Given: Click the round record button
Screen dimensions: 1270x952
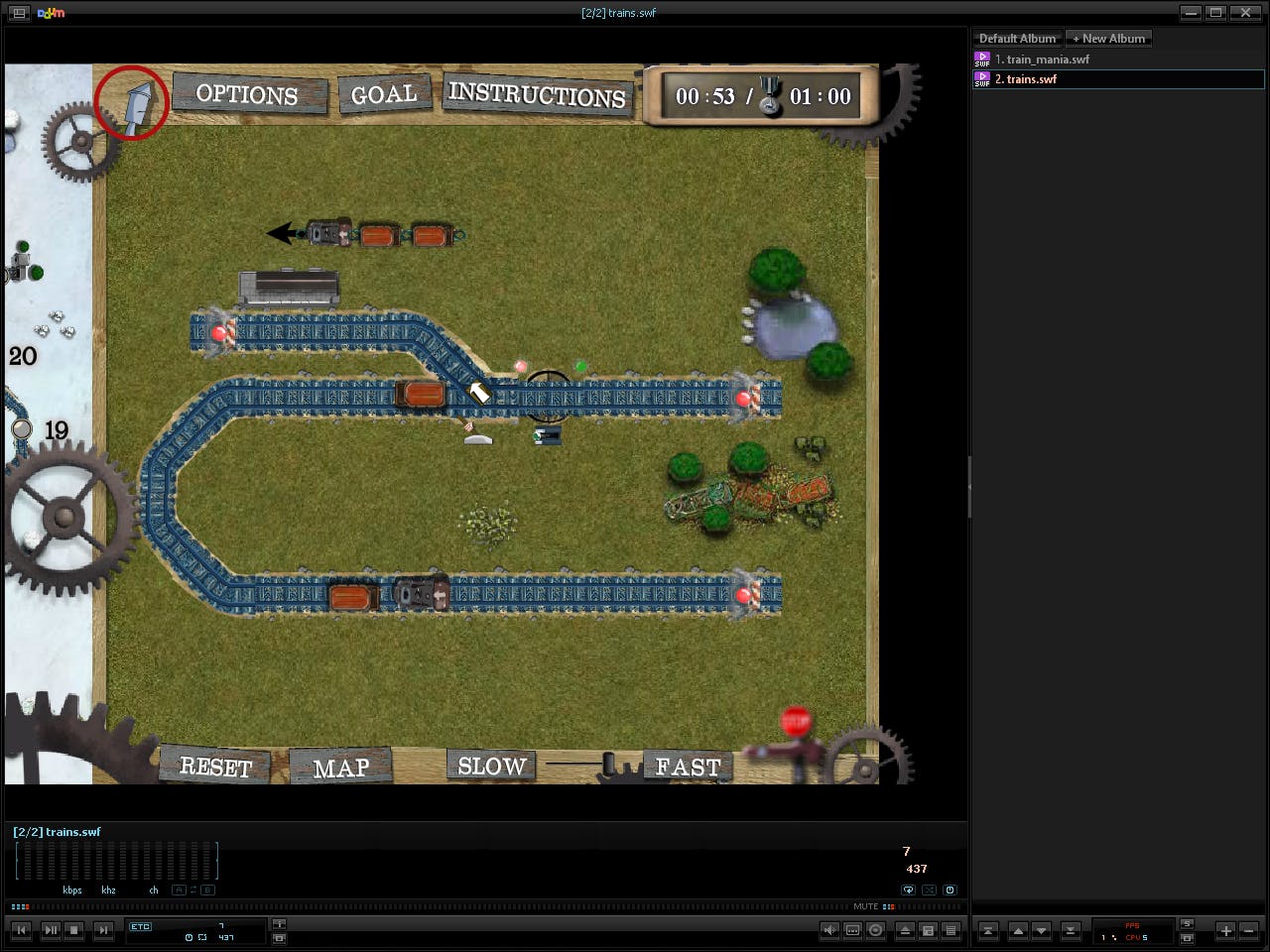Looking at the screenshot, I should (876, 930).
